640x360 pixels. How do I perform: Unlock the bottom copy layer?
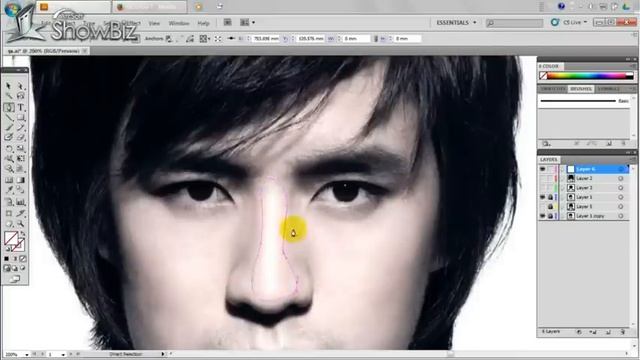pos(550,216)
